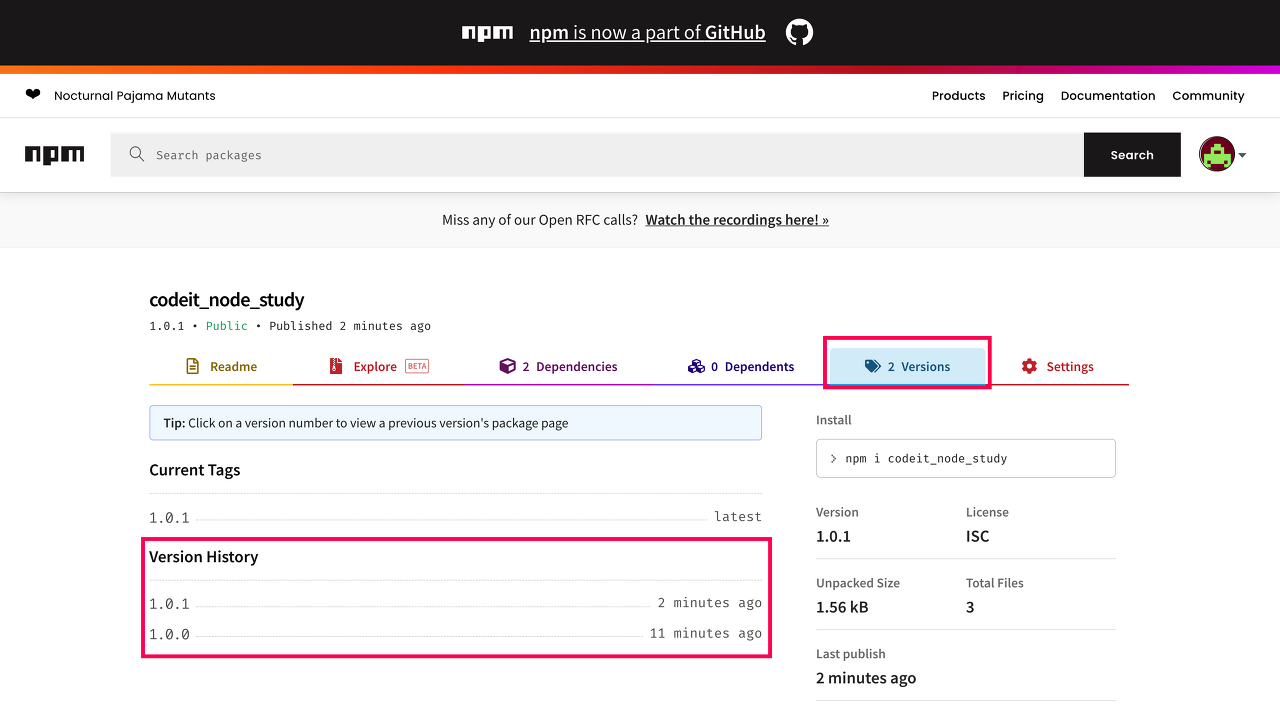Screen dimensions: 1280x707
Task: Open version 1.0.1 under Current Tags
Action: click(169, 517)
